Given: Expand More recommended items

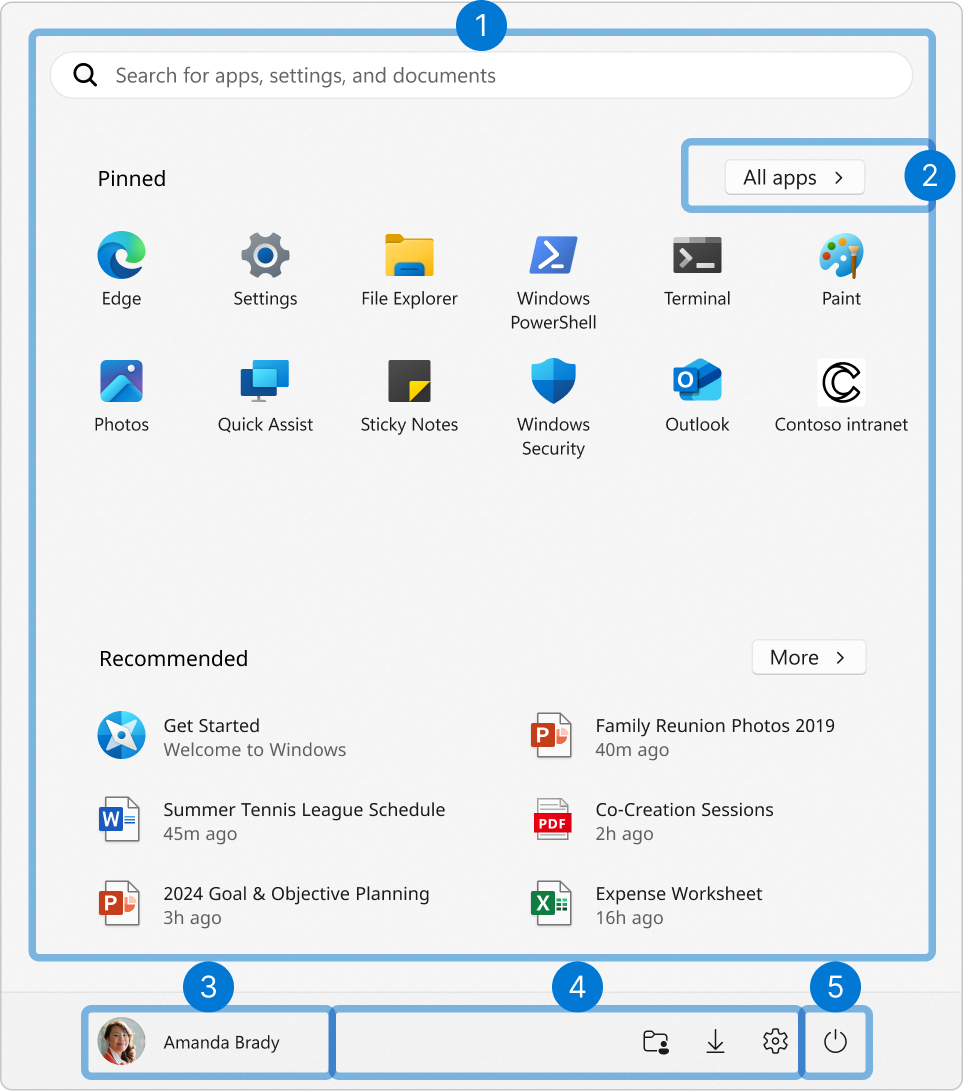Looking at the screenshot, I should [x=809, y=658].
